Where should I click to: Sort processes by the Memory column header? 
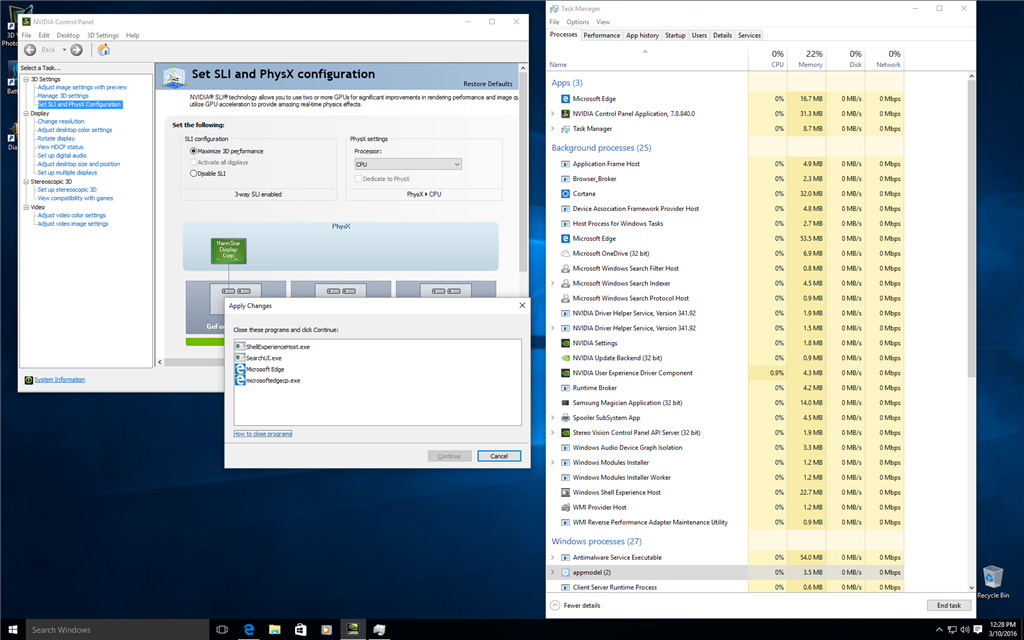[806, 59]
